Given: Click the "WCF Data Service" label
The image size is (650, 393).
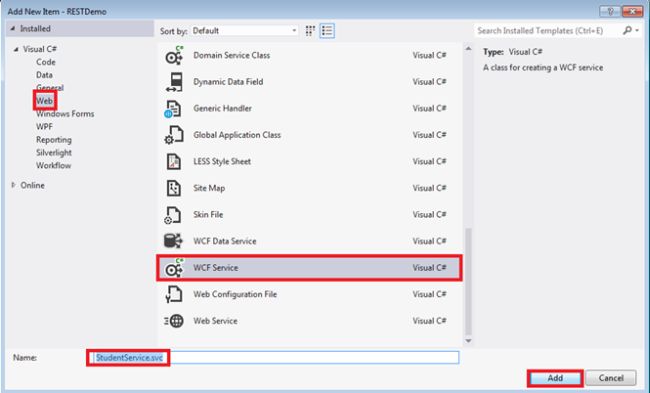Looking at the screenshot, I should click(225, 241).
